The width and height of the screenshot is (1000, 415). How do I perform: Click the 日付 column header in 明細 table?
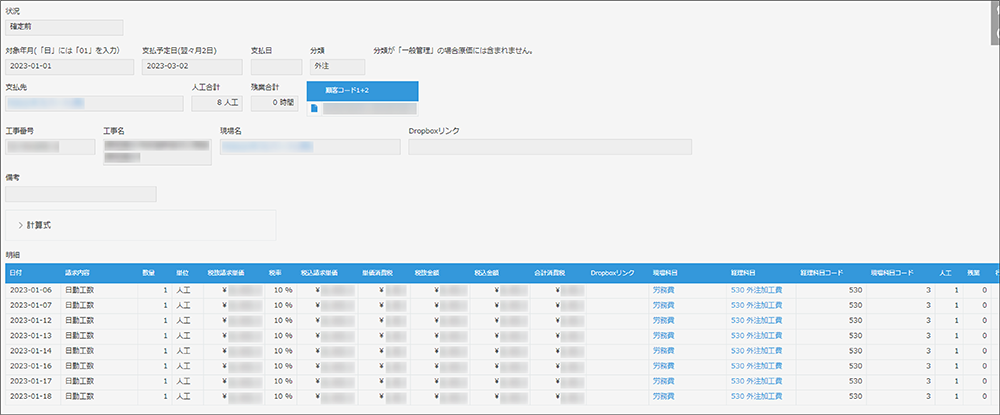19,272
